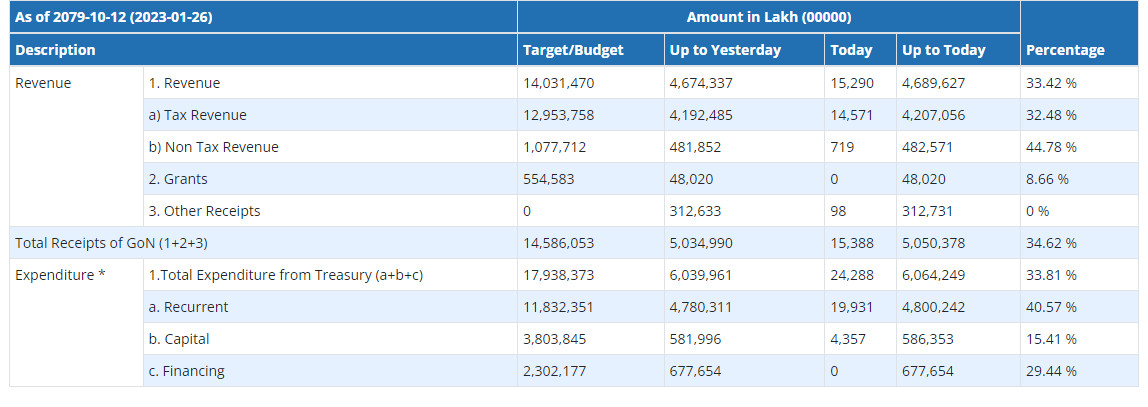Click the Up to Yesterday column header
Image resolution: width=1148 pixels, height=407 pixels.
[725, 50]
